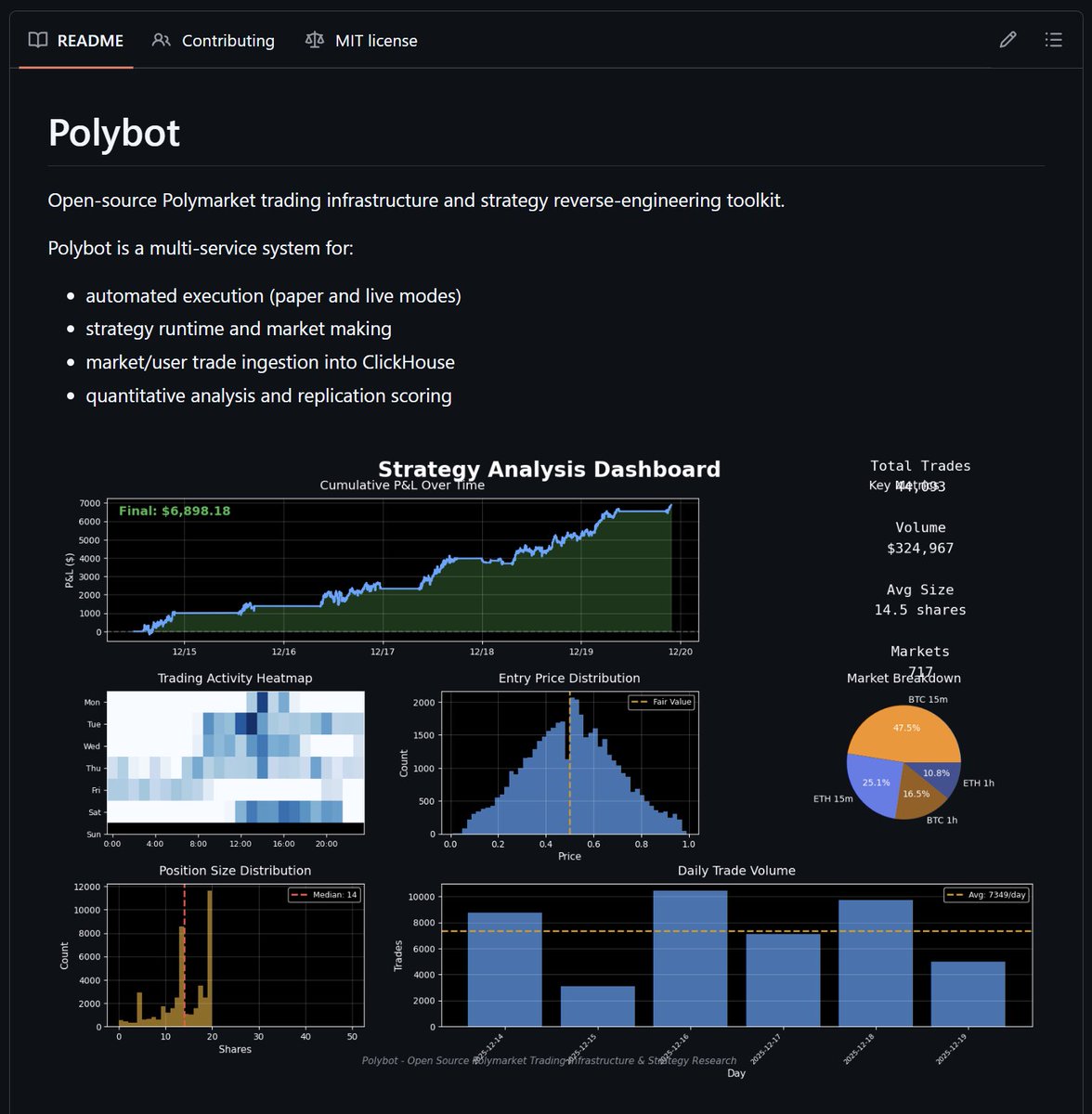Click 'Polybot is a multi-service system for:' text

click(x=201, y=249)
